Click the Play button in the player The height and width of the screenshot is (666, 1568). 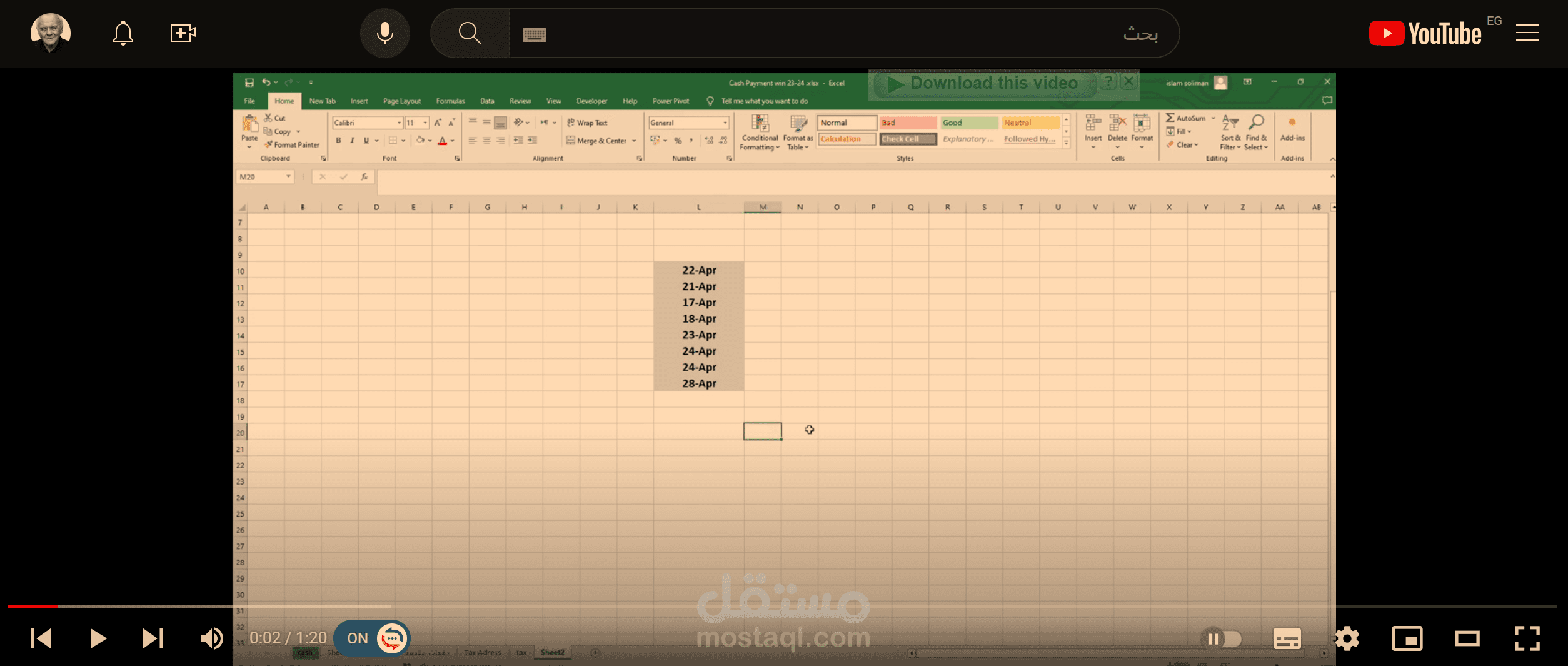pyautogui.click(x=98, y=638)
